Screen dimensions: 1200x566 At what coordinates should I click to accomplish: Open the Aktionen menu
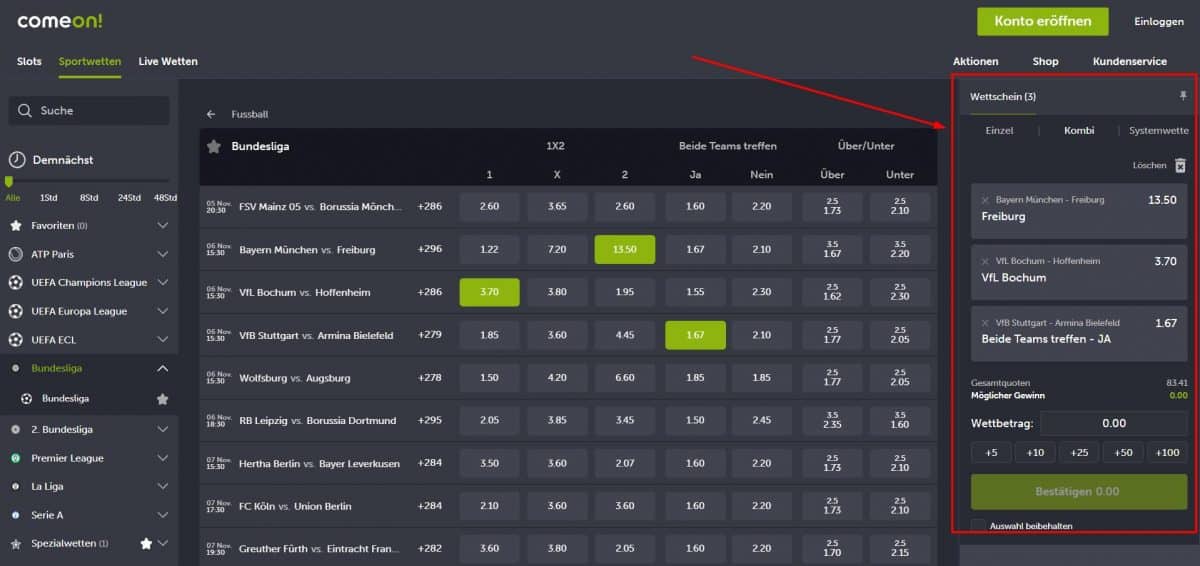975,61
